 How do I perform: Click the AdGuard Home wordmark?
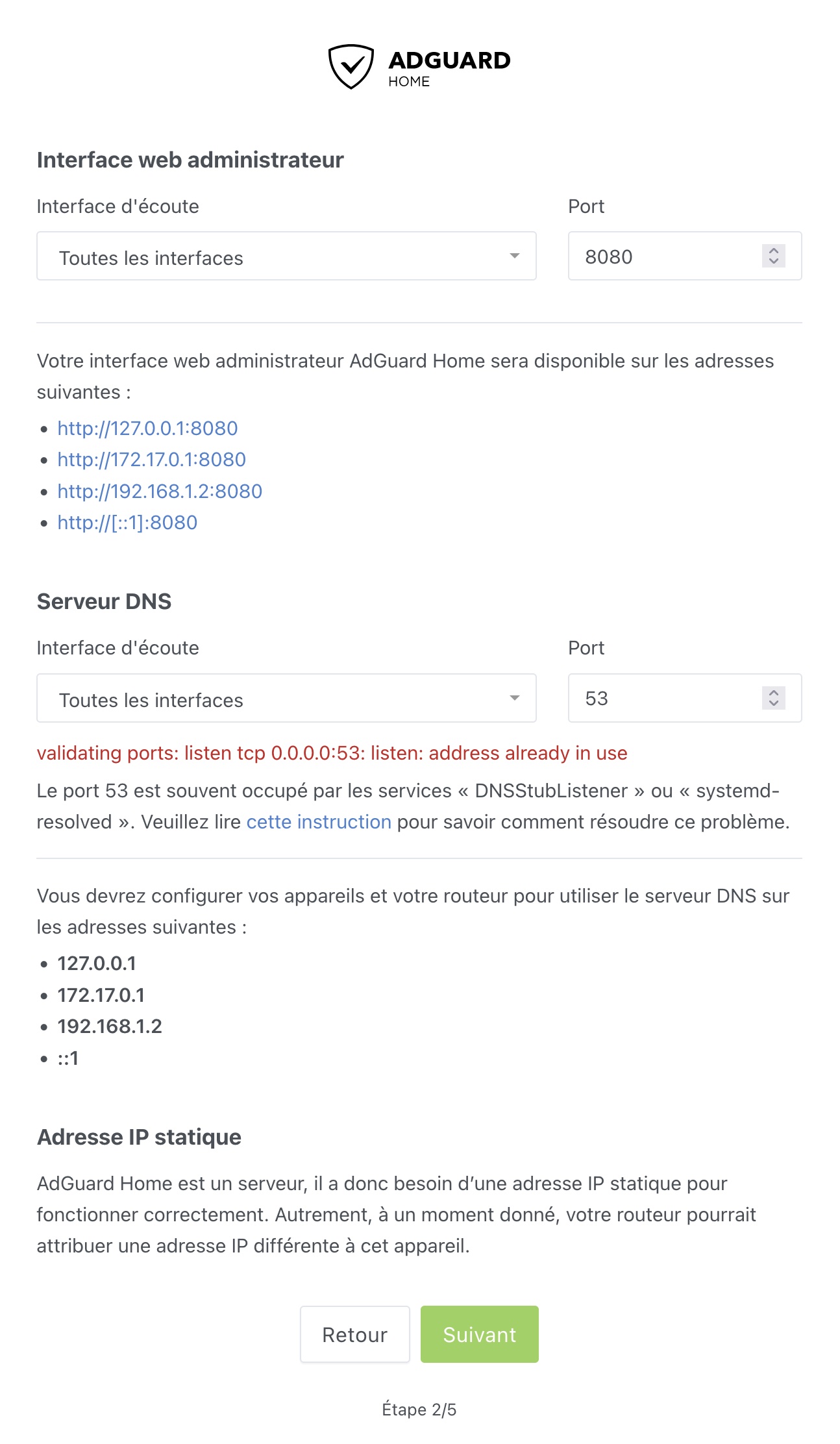(x=449, y=68)
